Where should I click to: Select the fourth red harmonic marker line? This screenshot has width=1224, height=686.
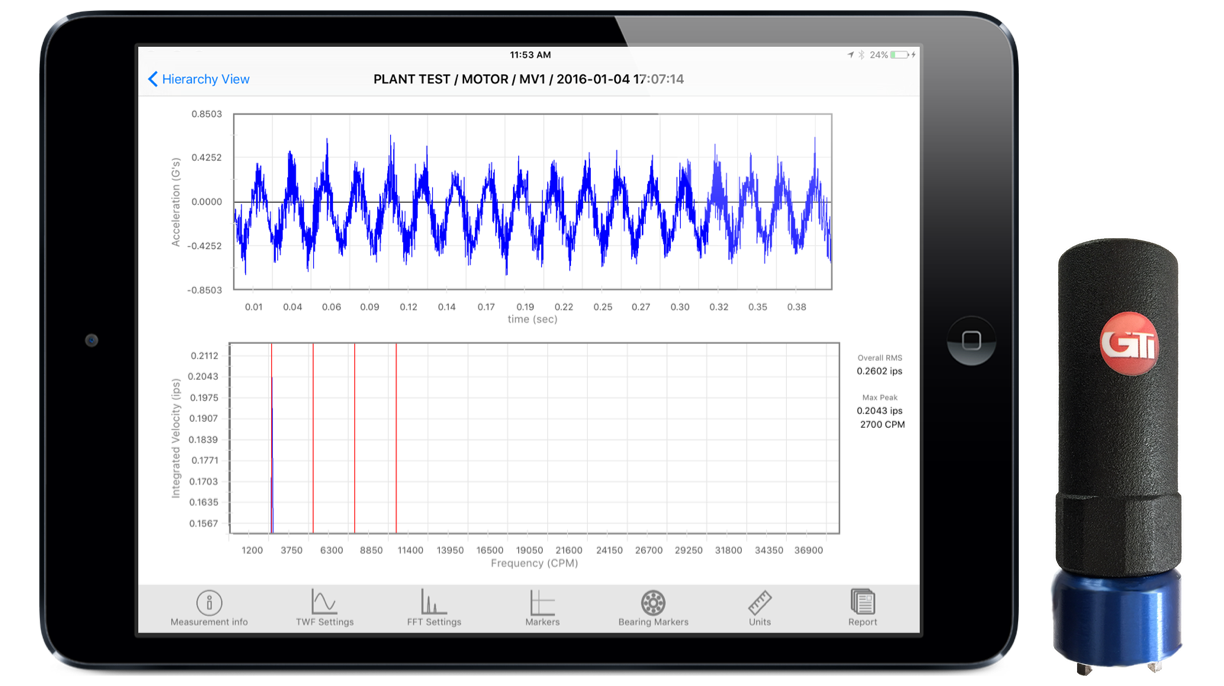coord(396,440)
